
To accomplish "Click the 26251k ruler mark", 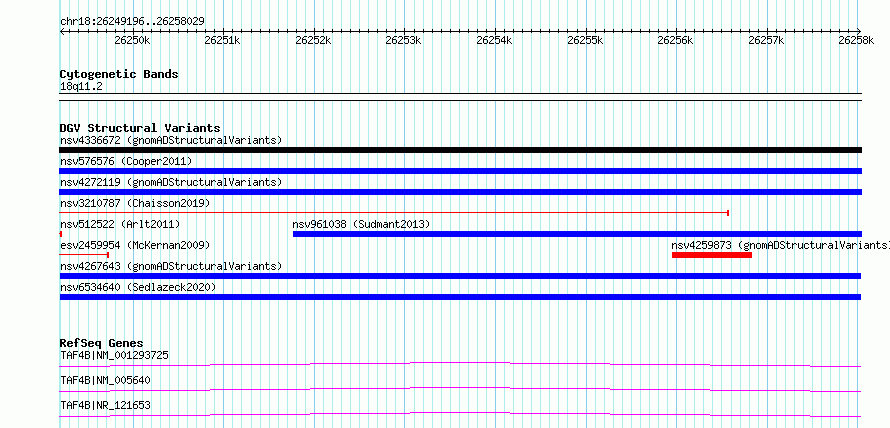I will coord(222,40).
